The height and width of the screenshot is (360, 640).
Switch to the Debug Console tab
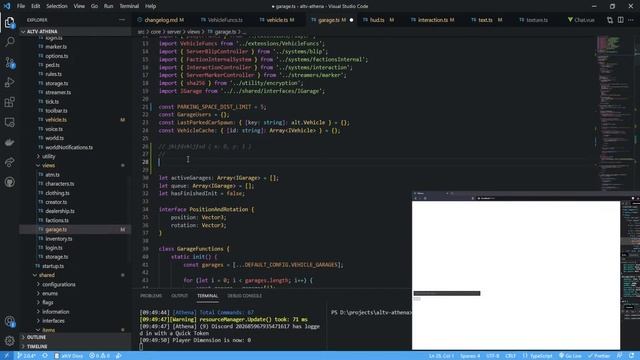point(245,296)
